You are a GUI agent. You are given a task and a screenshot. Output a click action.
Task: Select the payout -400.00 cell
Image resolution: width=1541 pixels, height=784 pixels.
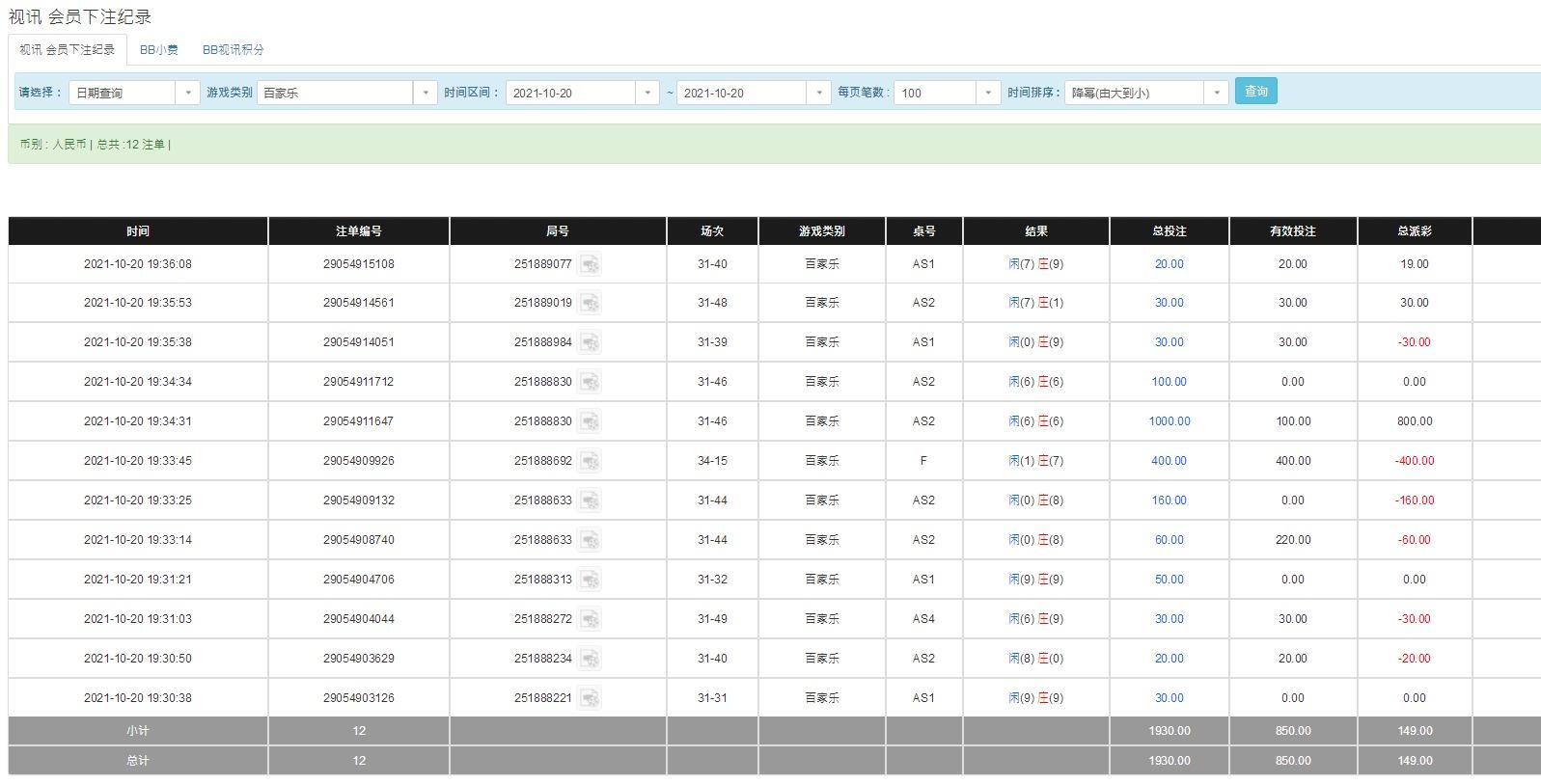(1415, 461)
